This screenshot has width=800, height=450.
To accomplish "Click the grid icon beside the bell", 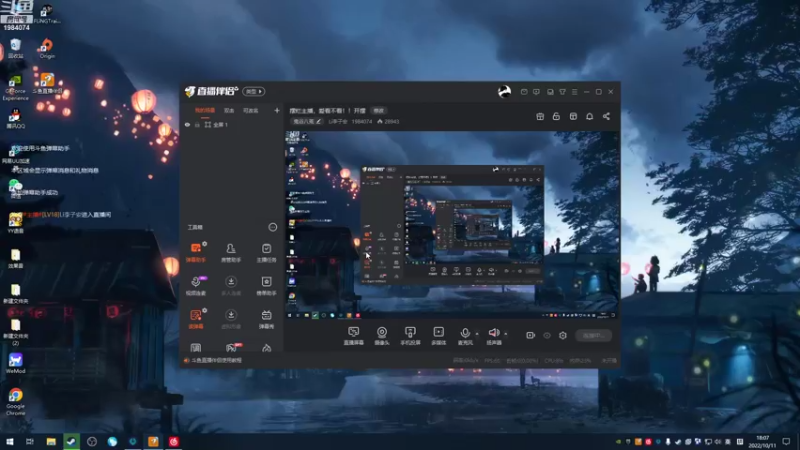I will 573,116.
